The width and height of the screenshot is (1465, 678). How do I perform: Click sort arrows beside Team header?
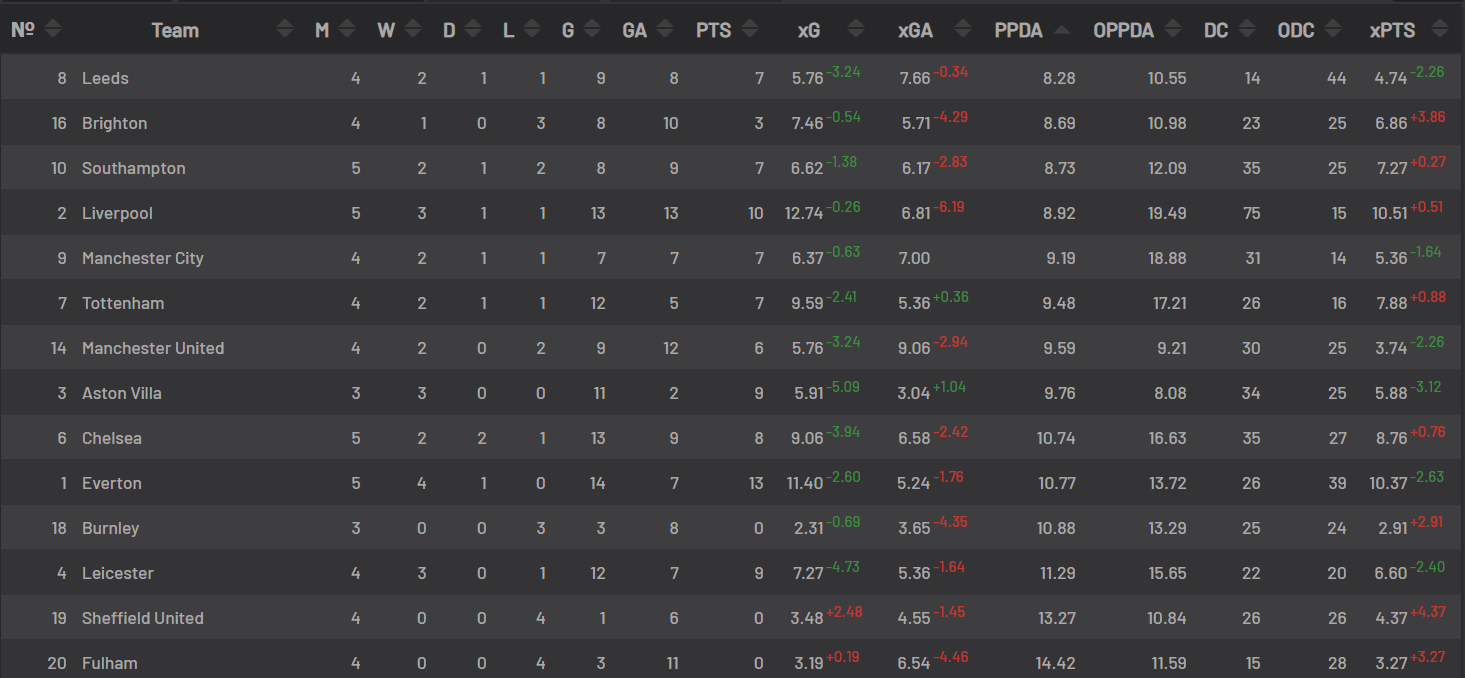pos(285,30)
